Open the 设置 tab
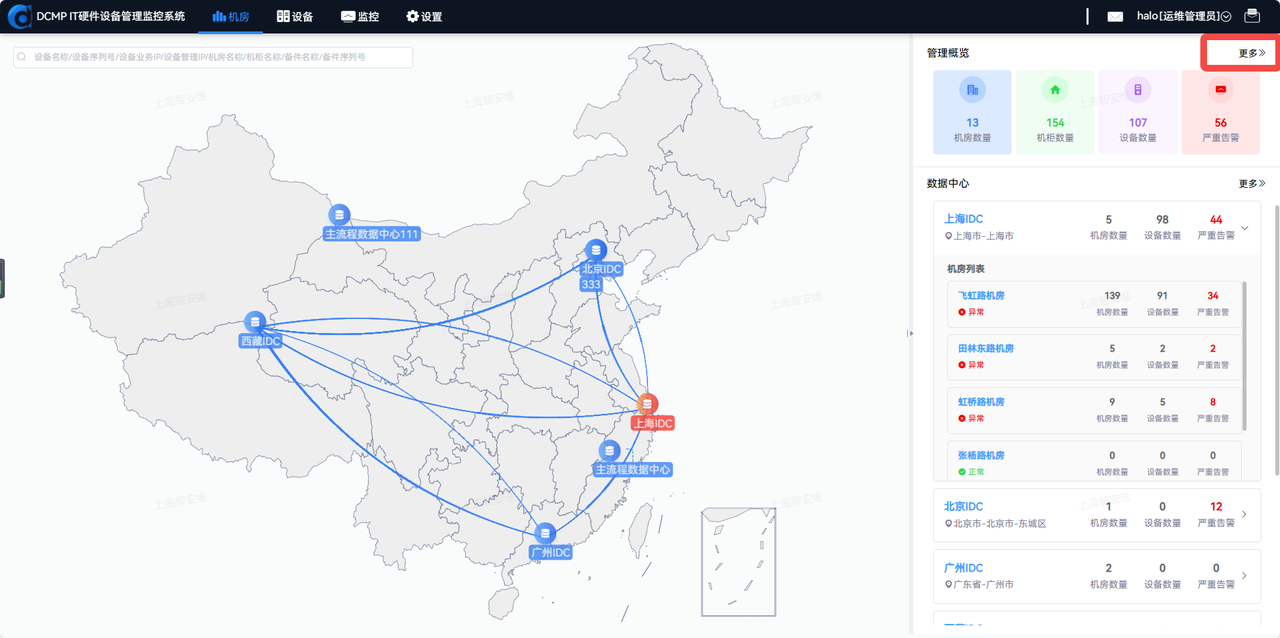Screen dimensions: 1280x638 (x=424, y=17)
